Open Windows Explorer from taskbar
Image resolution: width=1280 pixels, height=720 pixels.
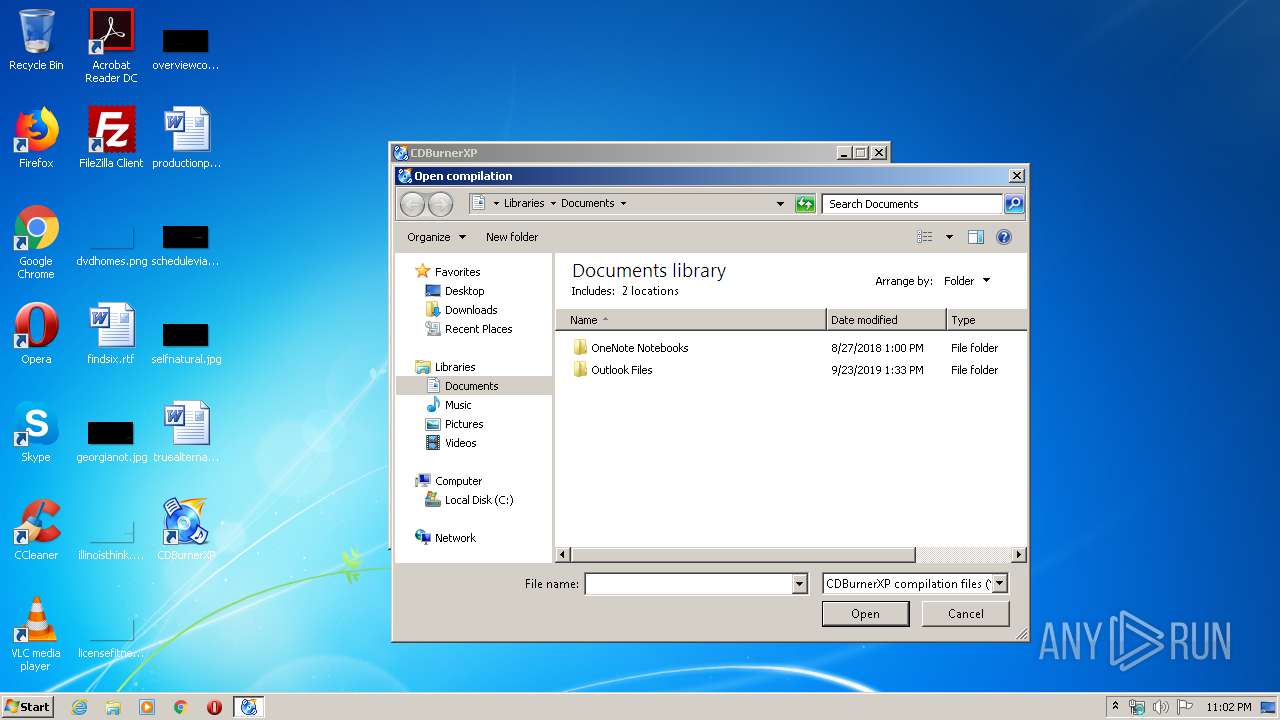(x=113, y=707)
